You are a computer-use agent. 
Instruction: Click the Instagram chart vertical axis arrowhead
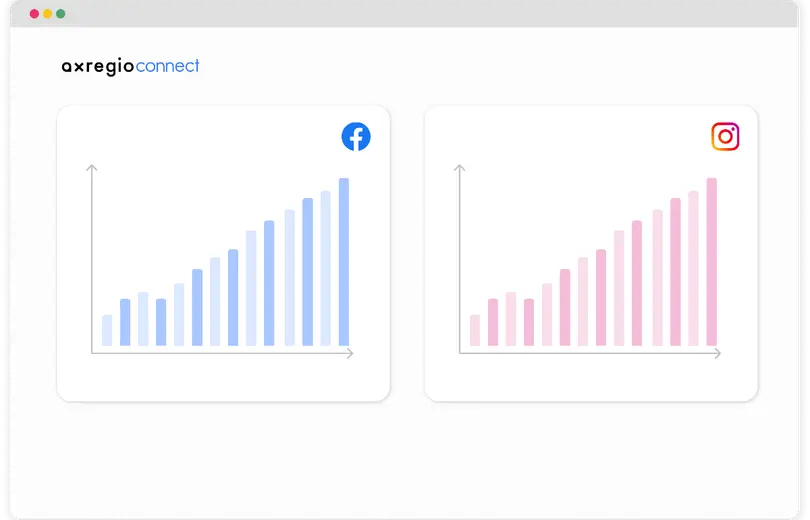pos(459,168)
